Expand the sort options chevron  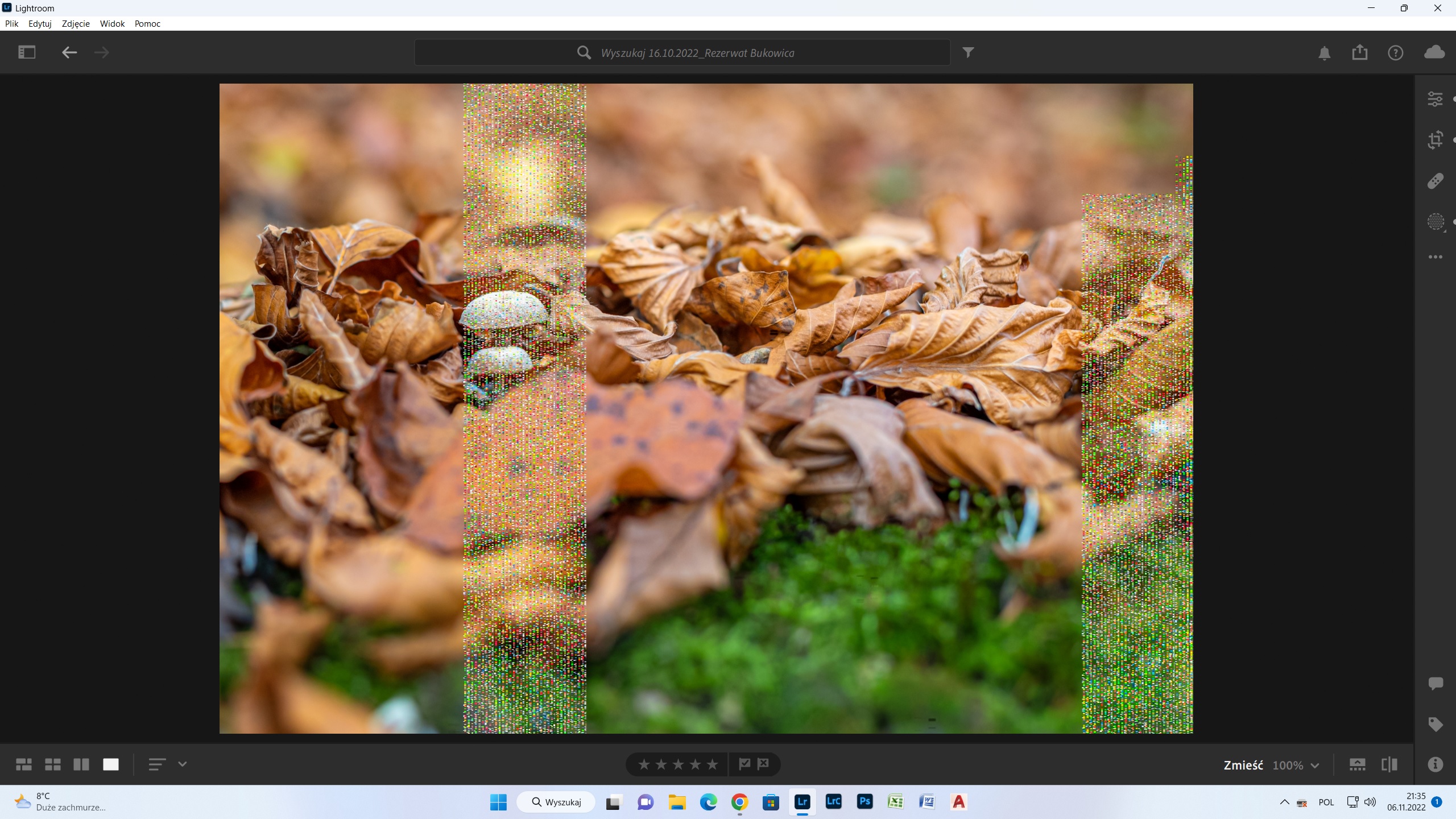click(183, 764)
